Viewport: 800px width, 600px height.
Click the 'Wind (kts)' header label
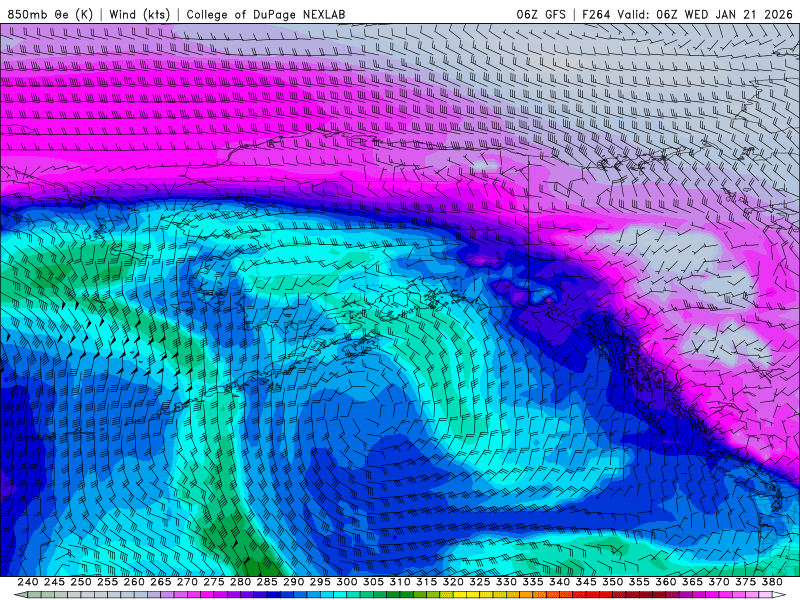(140, 14)
